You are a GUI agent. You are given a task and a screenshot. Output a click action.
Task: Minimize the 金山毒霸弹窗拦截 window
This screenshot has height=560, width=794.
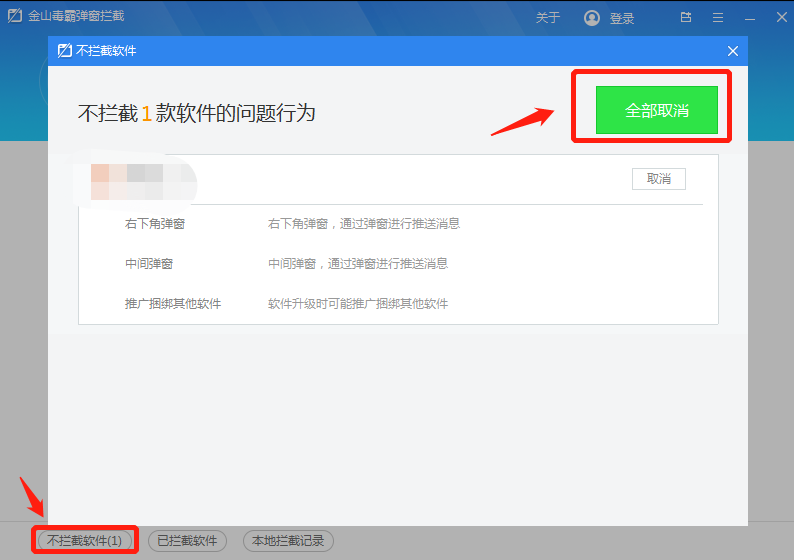point(749,18)
